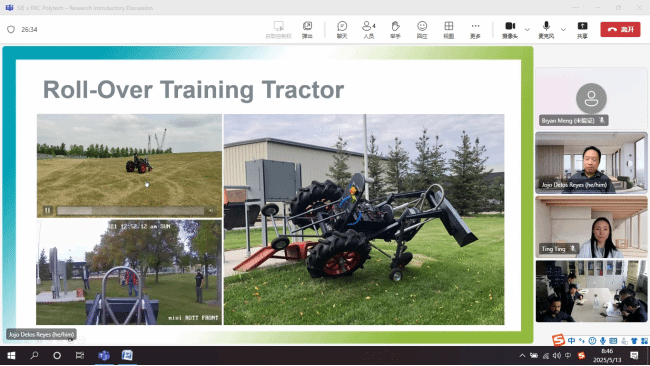Expand the microphone options dropdown arrow

(x=563, y=29)
